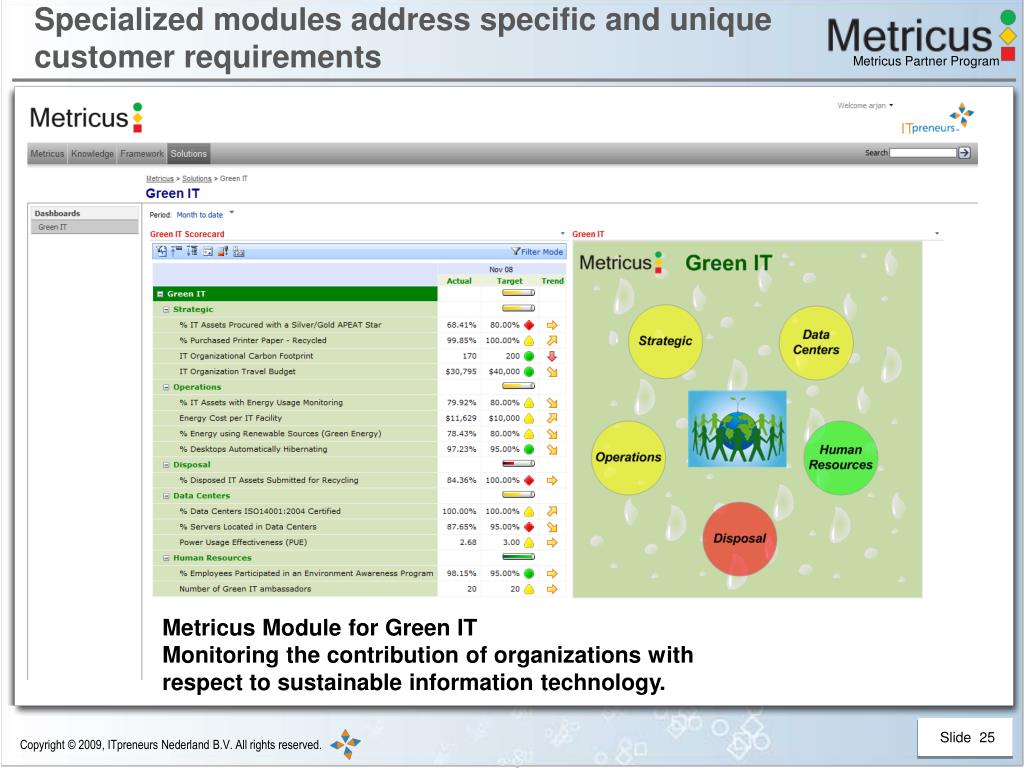This screenshot has width=1024, height=768.
Task: Click the green Human Resources circle
Action: 840,457
